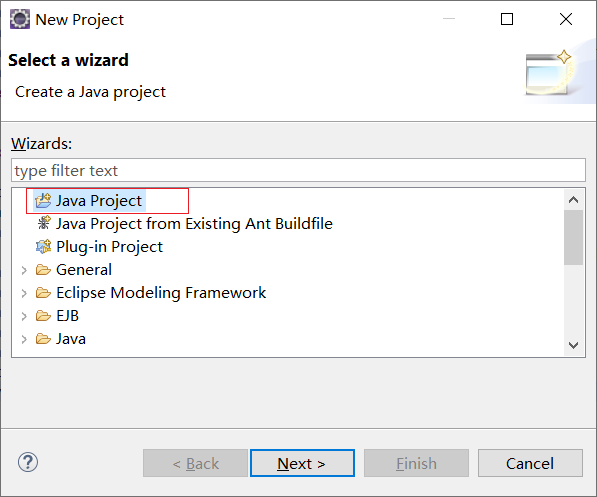Select the Java Project wizard icon
The width and height of the screenshot is (597, 497).
(43, 201)
